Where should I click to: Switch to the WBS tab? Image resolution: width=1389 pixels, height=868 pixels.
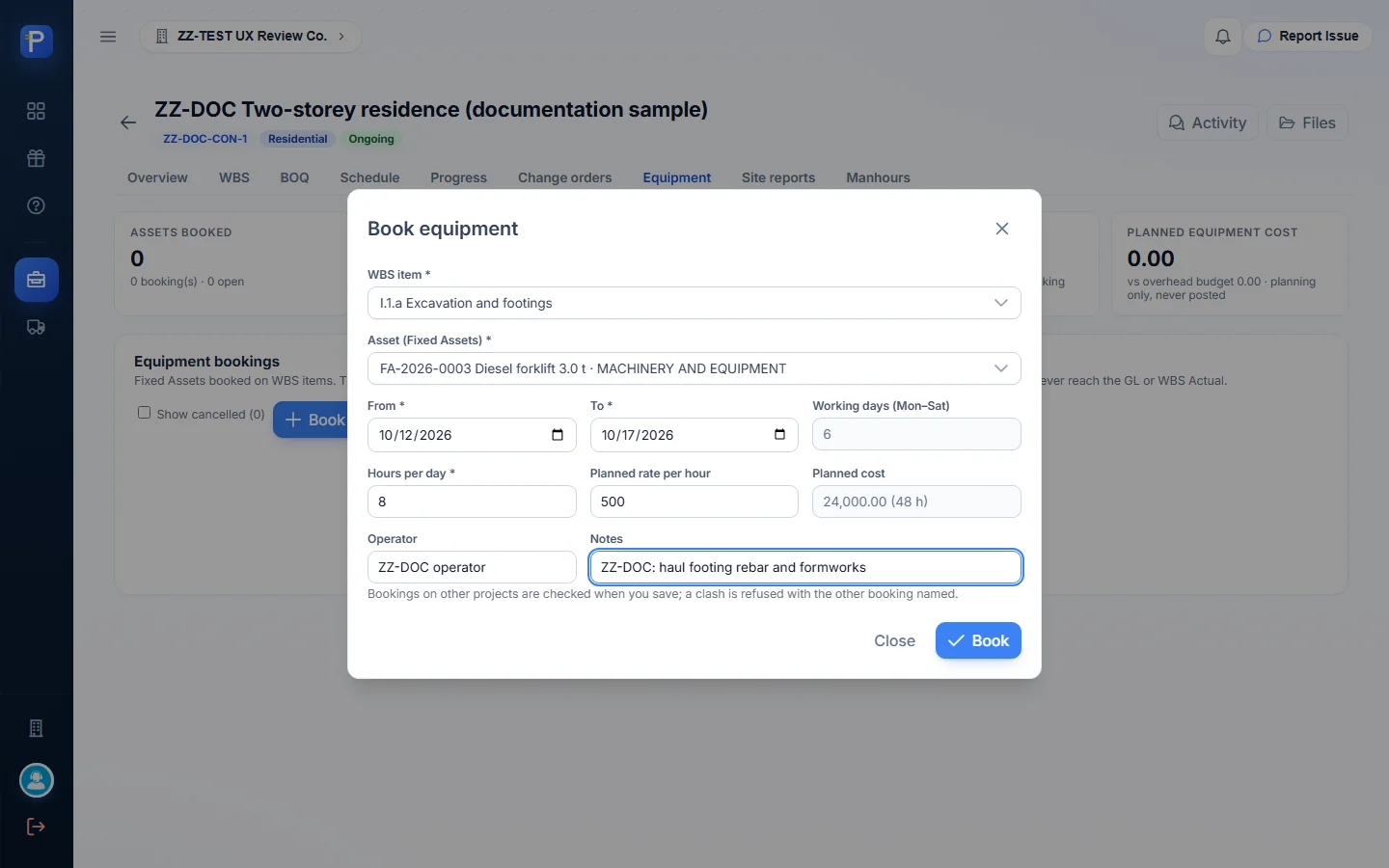pyautogui.click(x=234, y=177)
